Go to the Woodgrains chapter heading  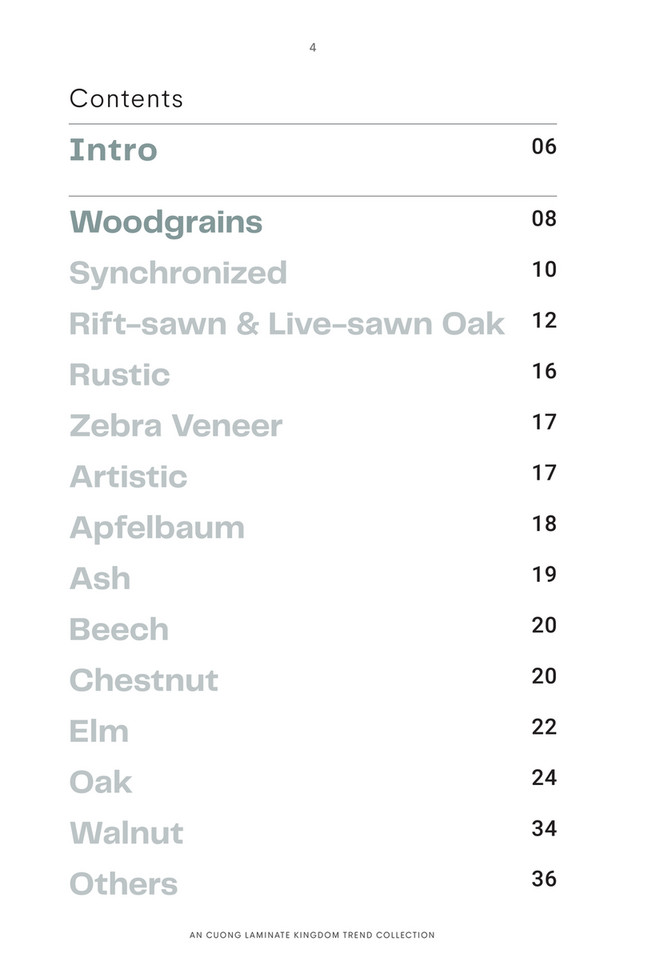tap(166, 222)
